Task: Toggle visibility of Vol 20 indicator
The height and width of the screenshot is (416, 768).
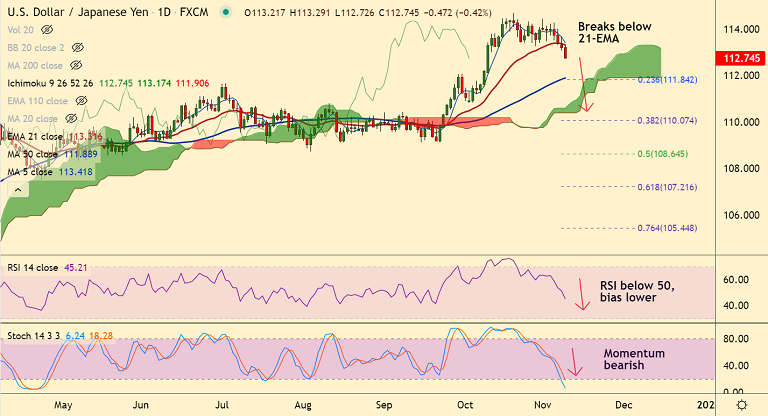Action: [x=47, y=30]
